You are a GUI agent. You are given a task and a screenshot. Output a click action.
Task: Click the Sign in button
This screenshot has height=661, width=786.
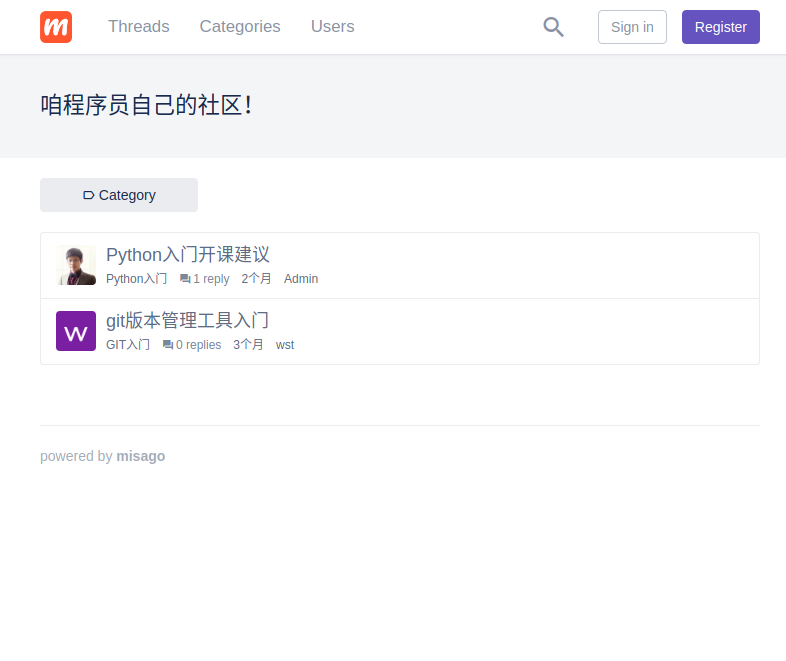632,27
